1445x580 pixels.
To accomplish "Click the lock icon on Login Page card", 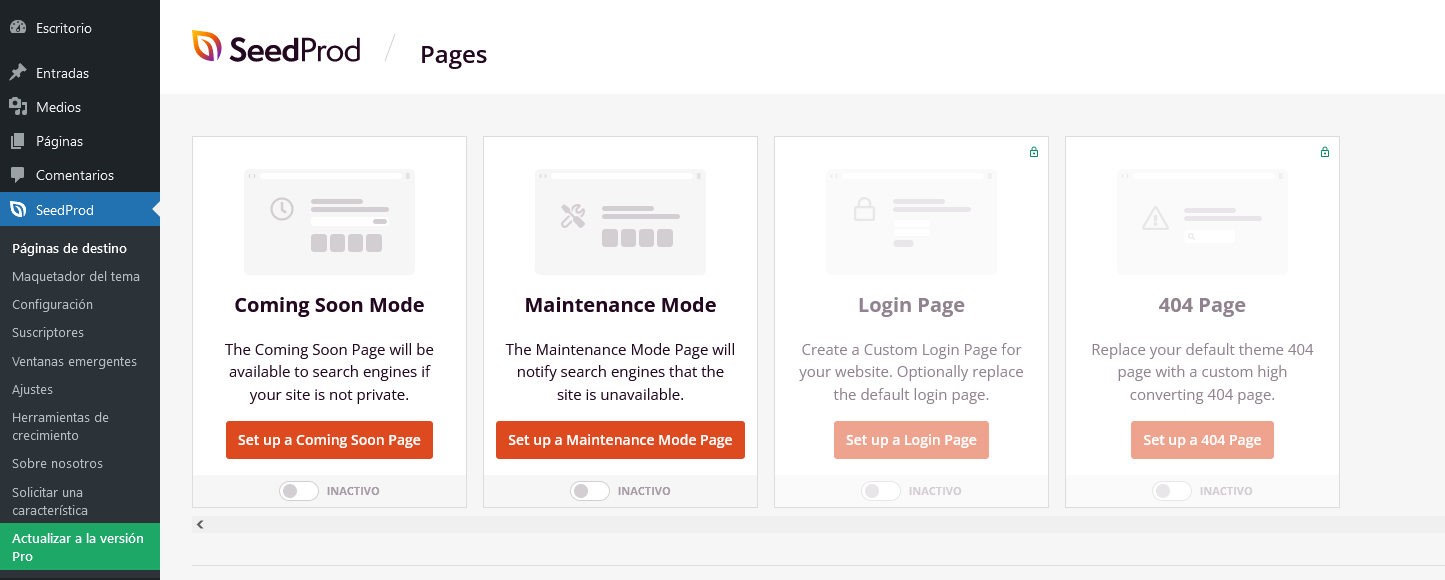I will [x=1034, y=152].
